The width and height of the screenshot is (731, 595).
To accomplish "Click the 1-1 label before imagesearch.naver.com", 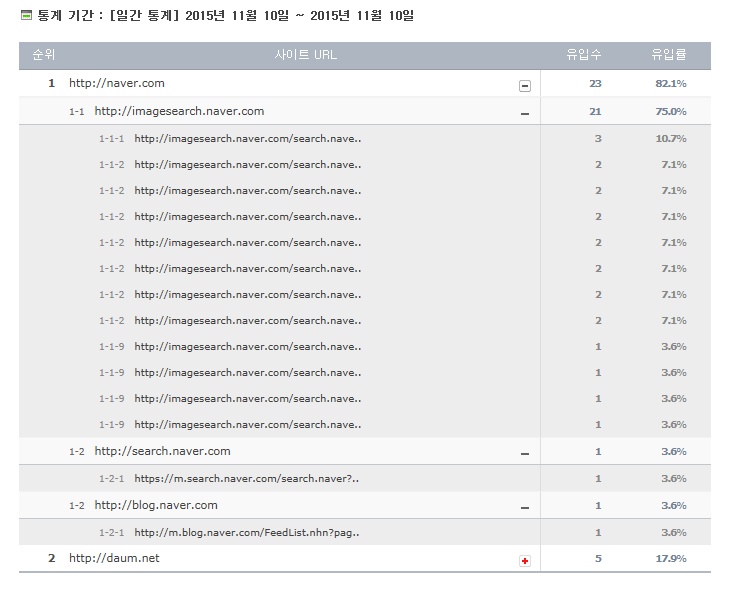I will point(76,112).
